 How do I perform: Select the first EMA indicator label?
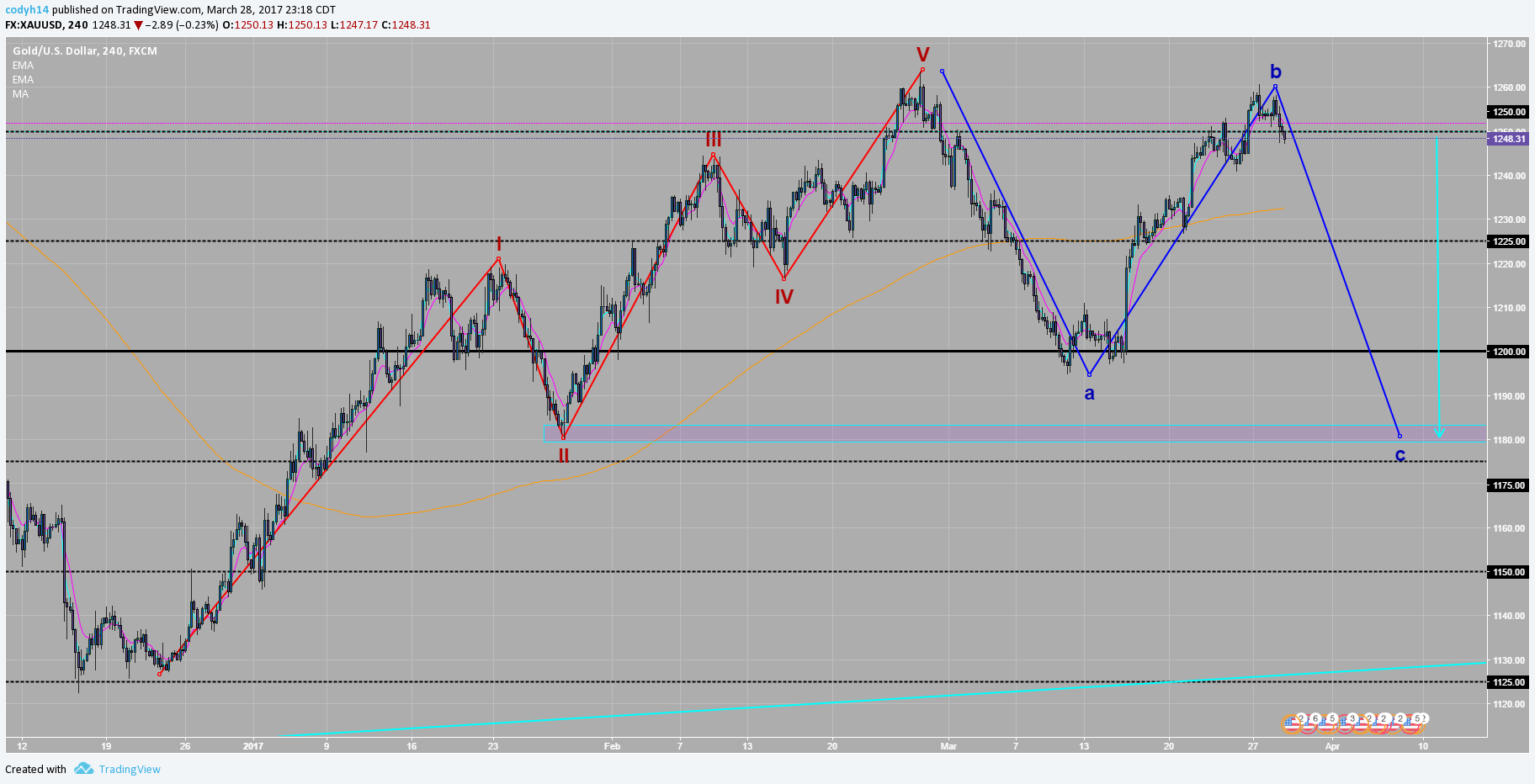coord(23,66)
